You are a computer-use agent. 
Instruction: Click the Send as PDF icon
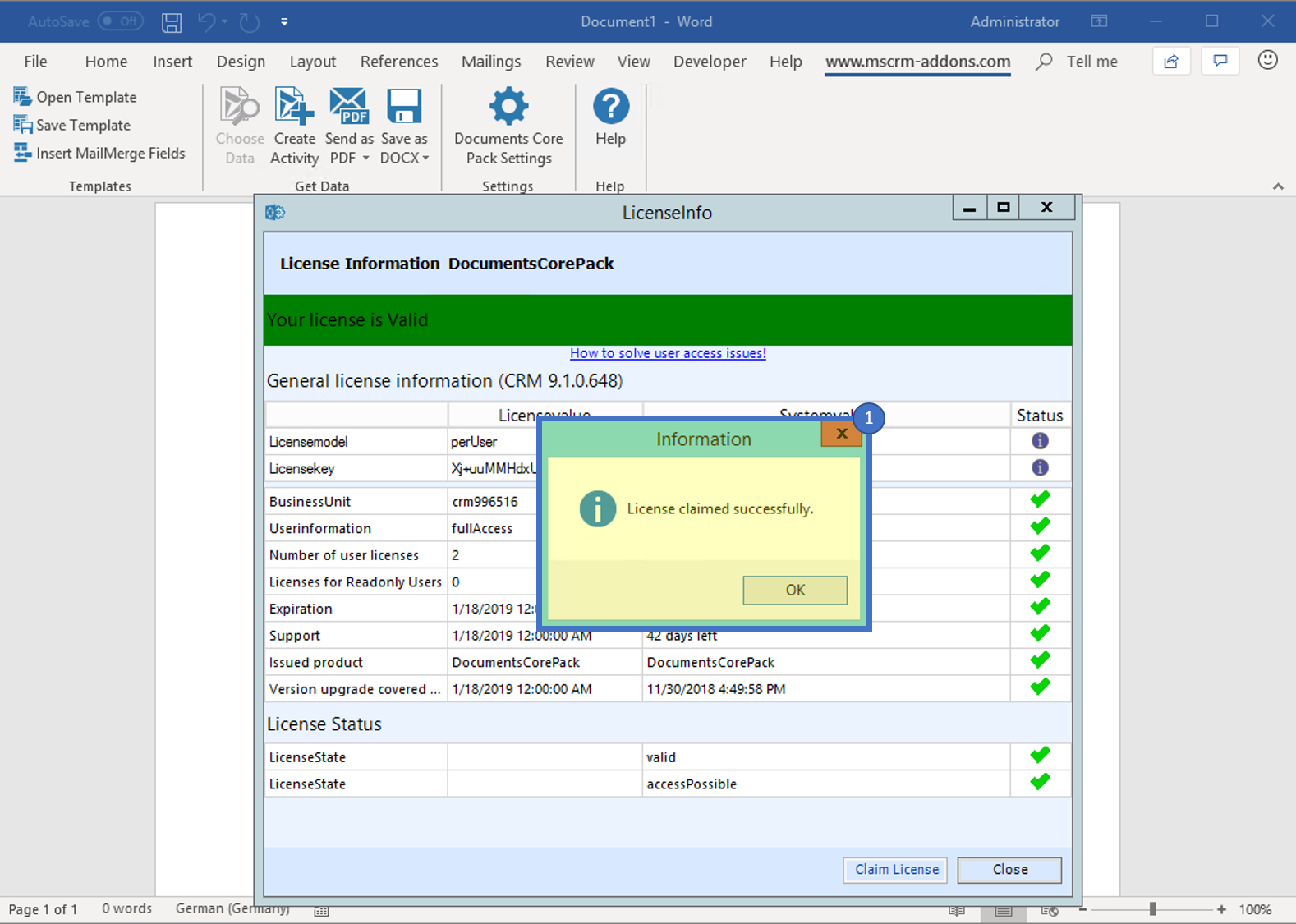coord(349,107)
